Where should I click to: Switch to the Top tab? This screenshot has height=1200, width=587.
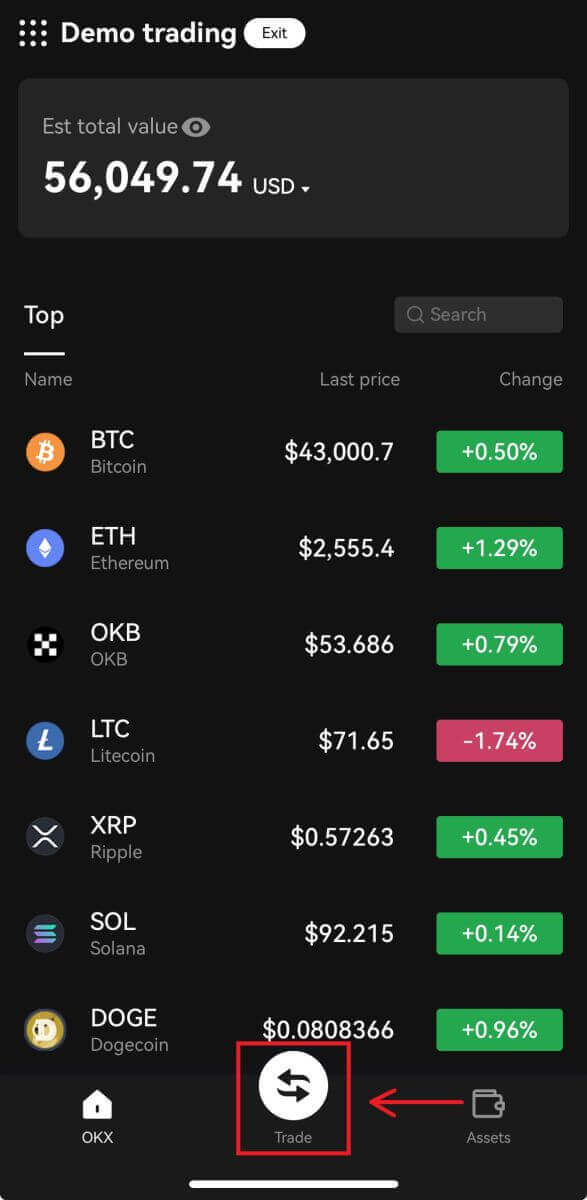[x=43, y=315]
